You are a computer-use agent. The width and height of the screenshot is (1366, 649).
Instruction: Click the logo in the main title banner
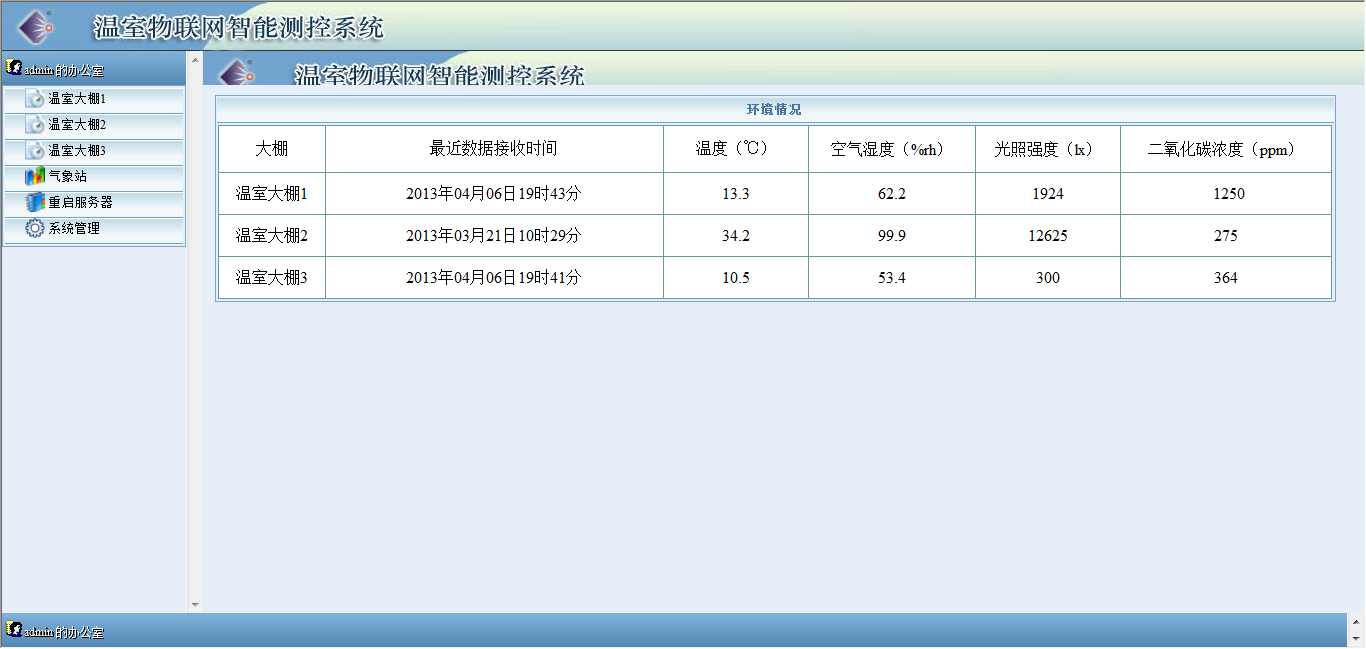[x=37, y=27]
